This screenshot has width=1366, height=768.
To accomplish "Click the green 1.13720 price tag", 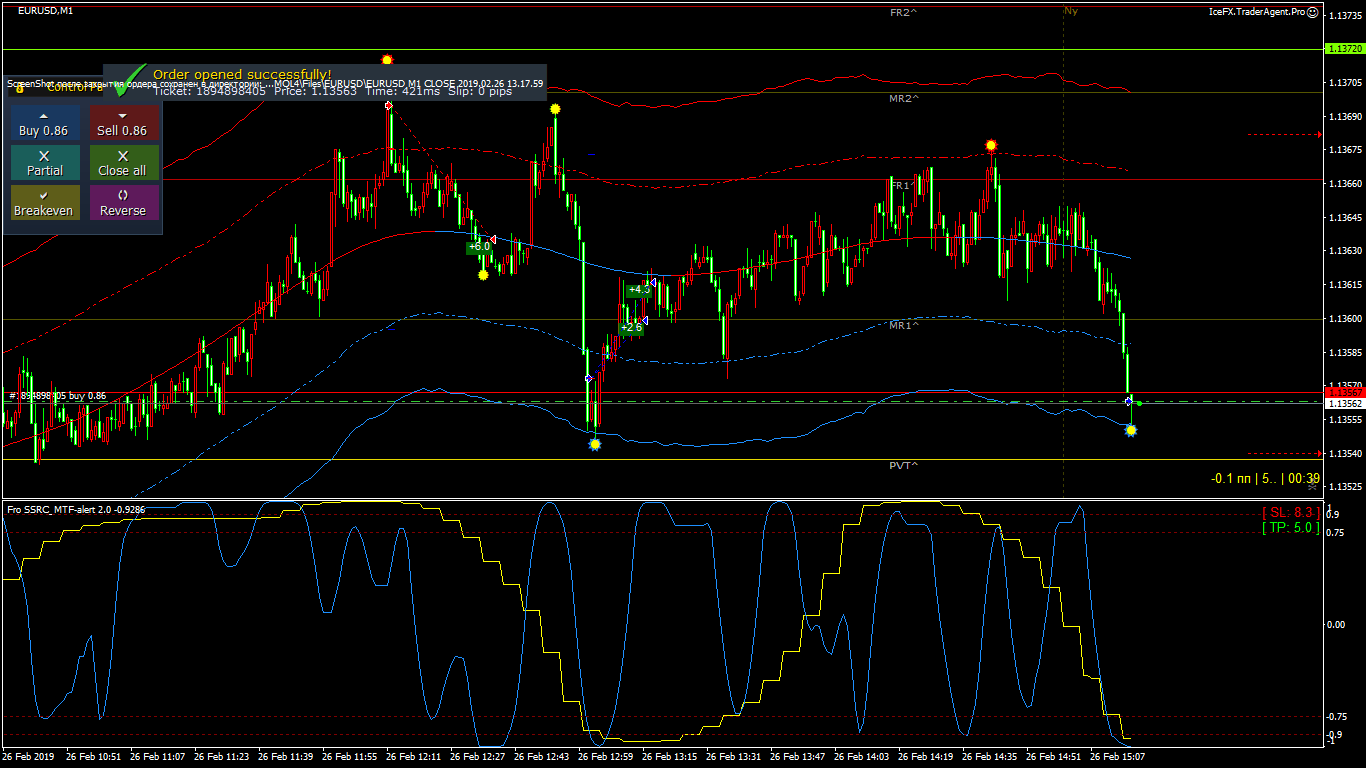I will pos(1343,48).
